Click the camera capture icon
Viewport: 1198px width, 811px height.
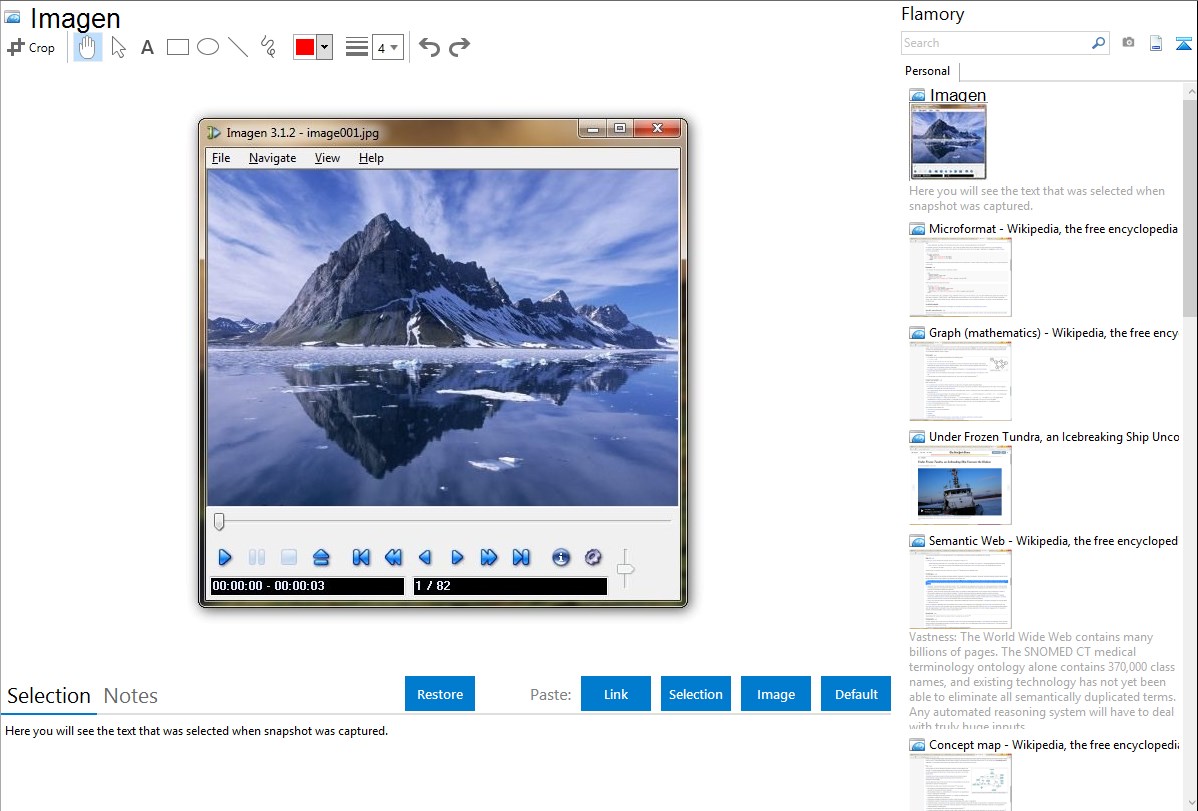point(1128,43)
